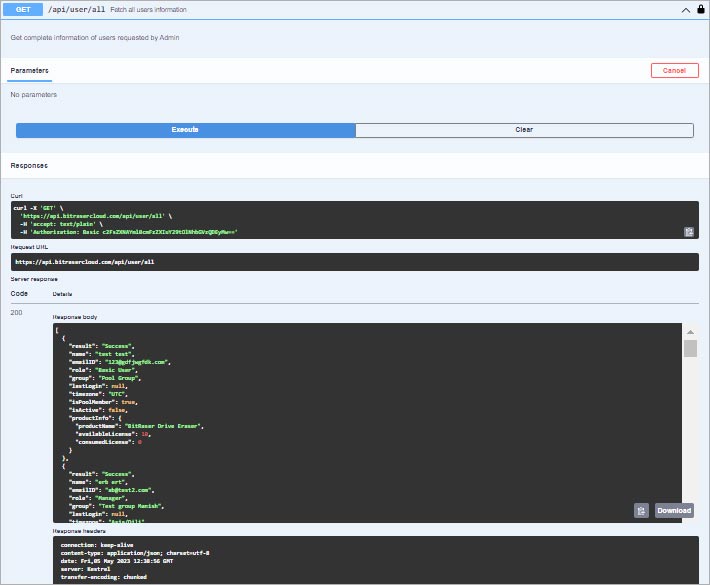The height and width of the screenshot is (585, 710).
Task: Click the content-type response header line
Action: [135, 553]
